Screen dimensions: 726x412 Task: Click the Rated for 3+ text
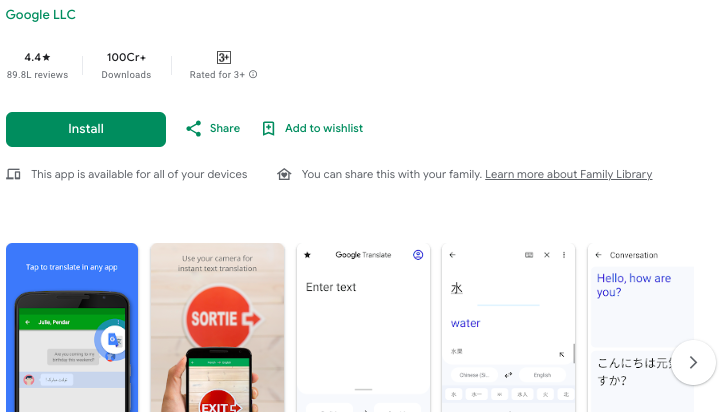[x=217, y=75]
